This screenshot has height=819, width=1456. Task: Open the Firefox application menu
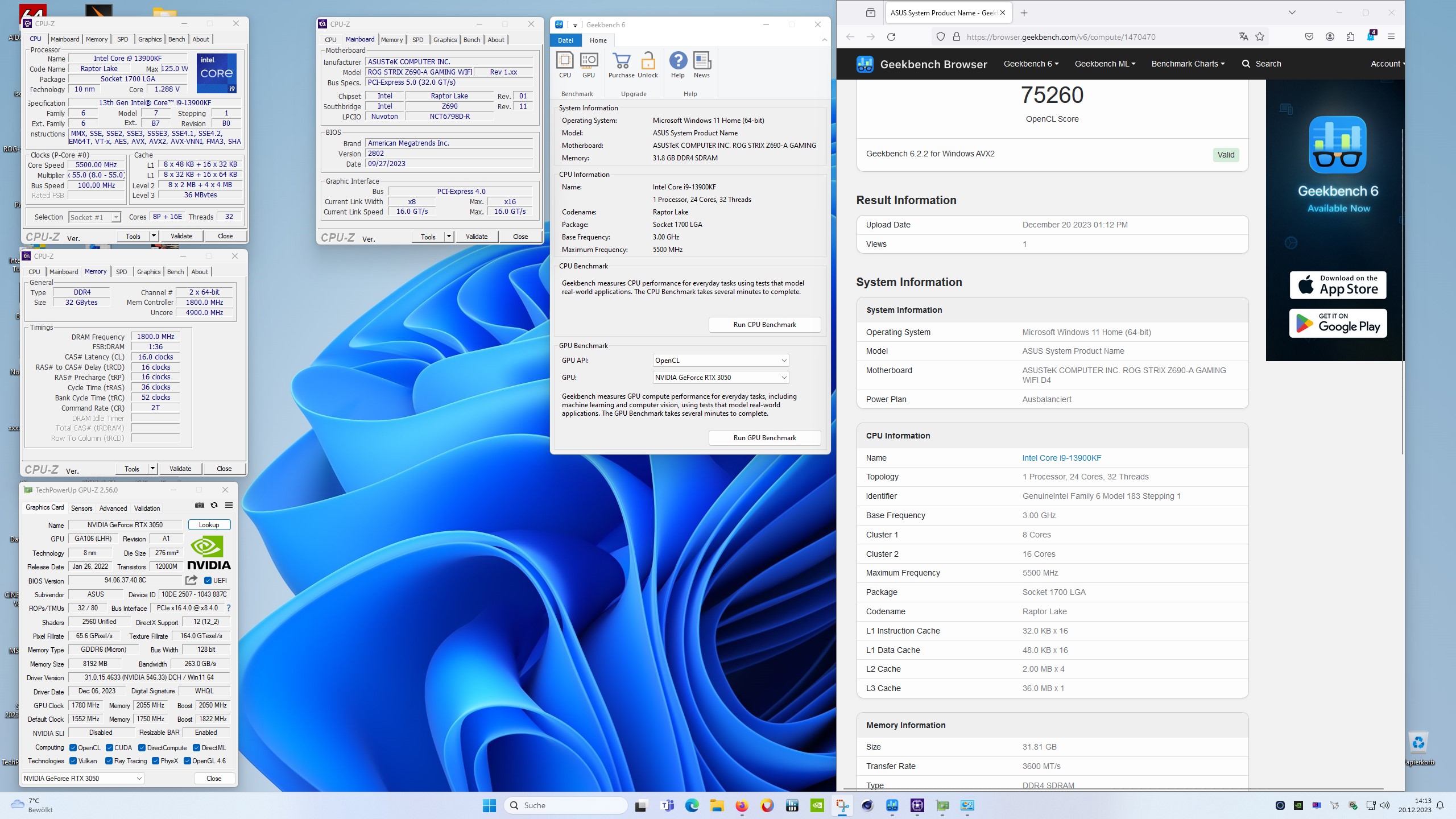(1391, 37)
